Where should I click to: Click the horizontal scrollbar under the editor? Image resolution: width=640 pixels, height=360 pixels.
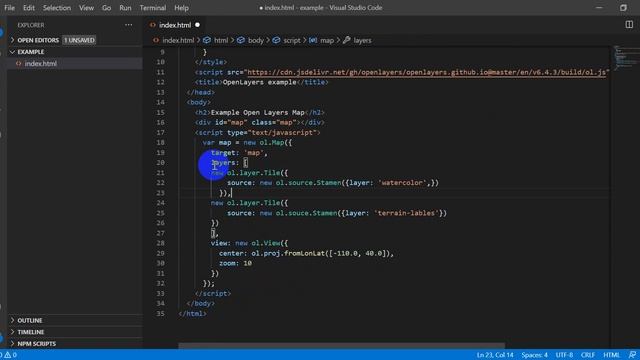pos(341,346)
